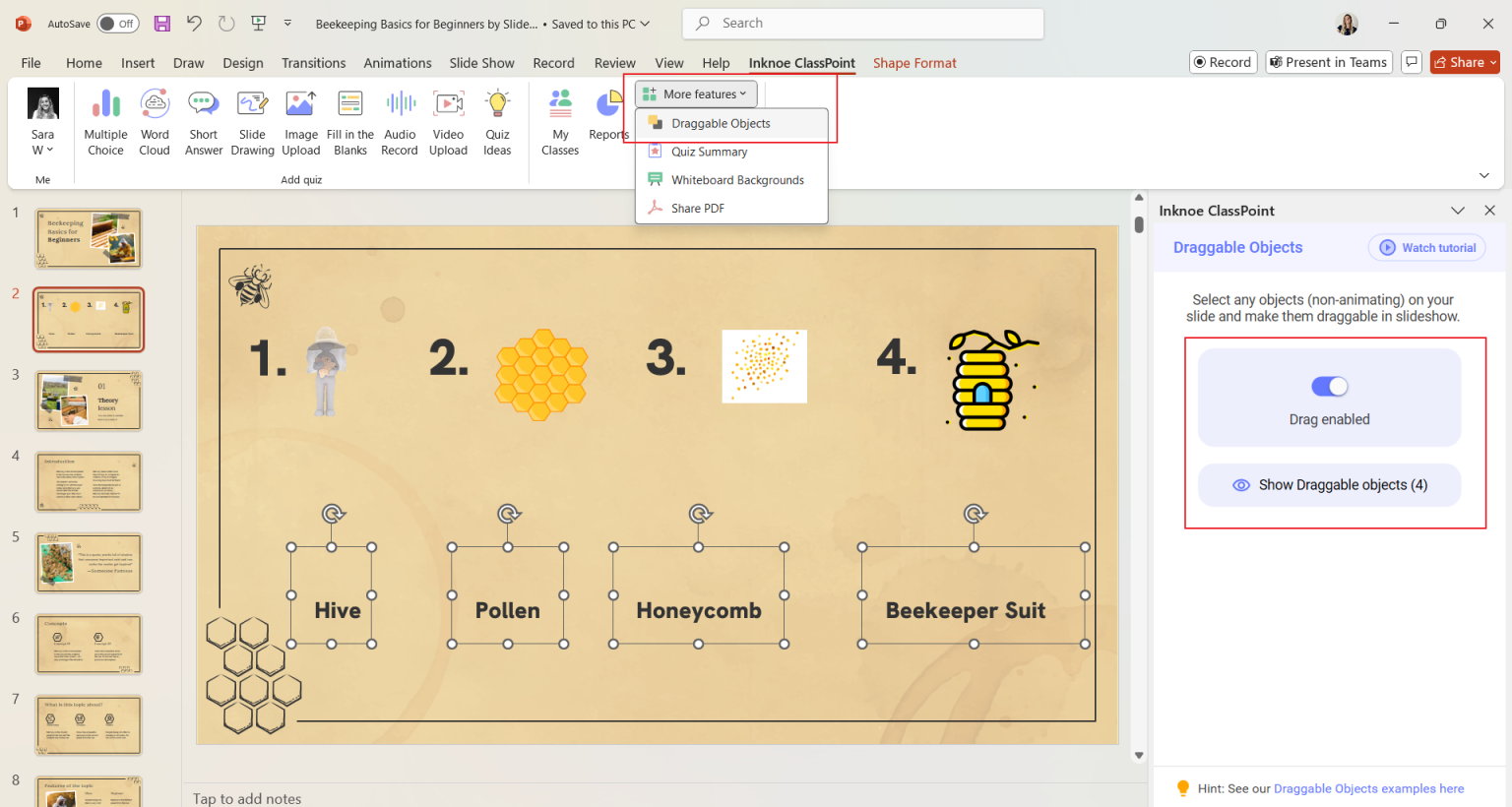The width and height of the screenshot is (1512, 807).
Task: Open the More features dropdown
Action: tap(695, 93)
